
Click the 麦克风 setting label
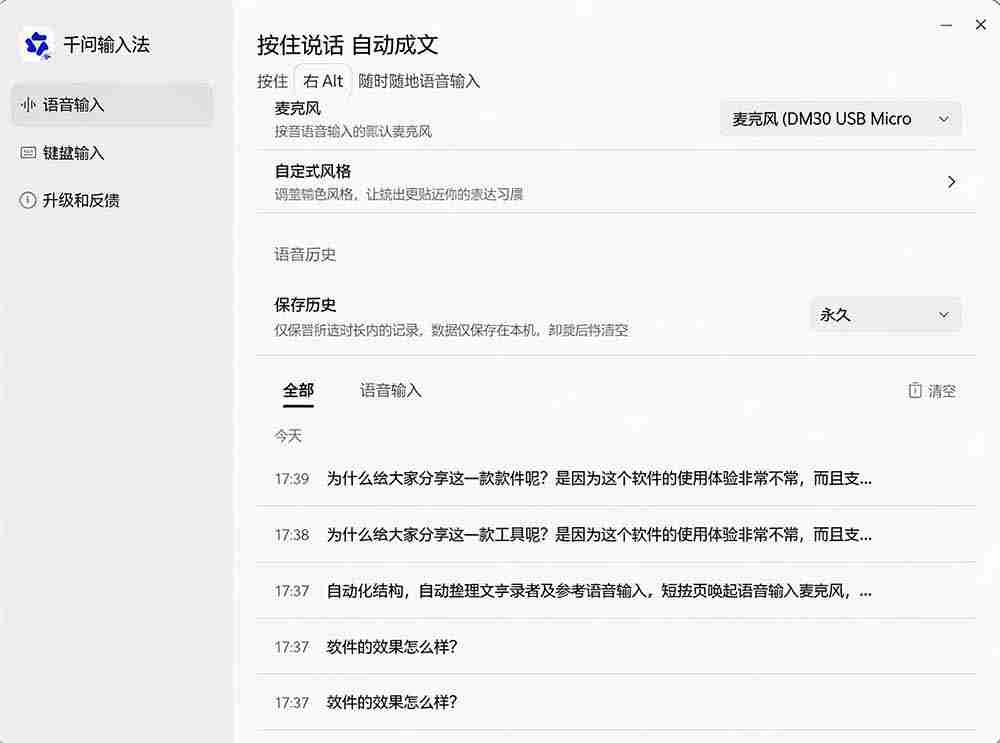297,108
